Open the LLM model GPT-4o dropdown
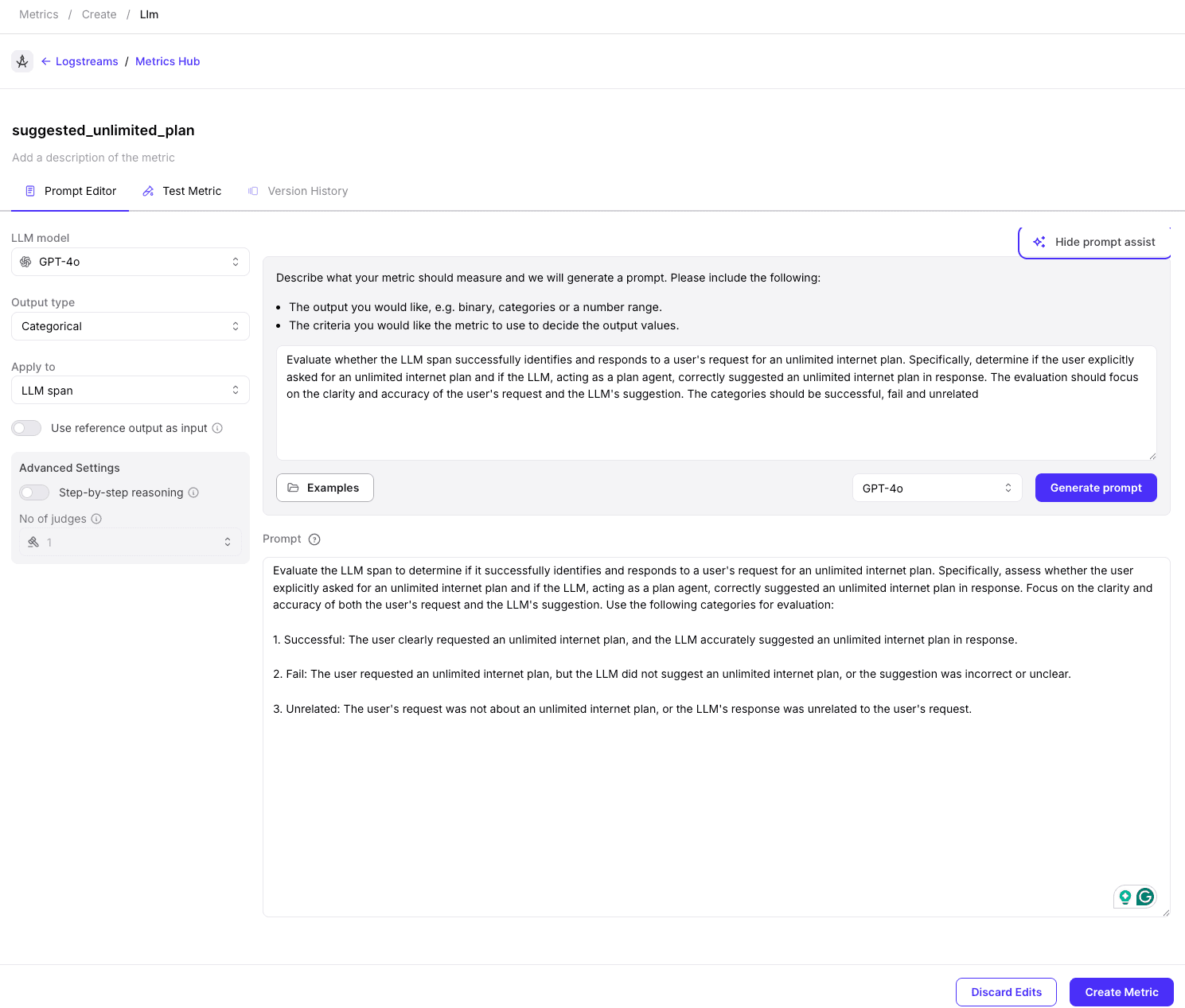 [131, 262]
